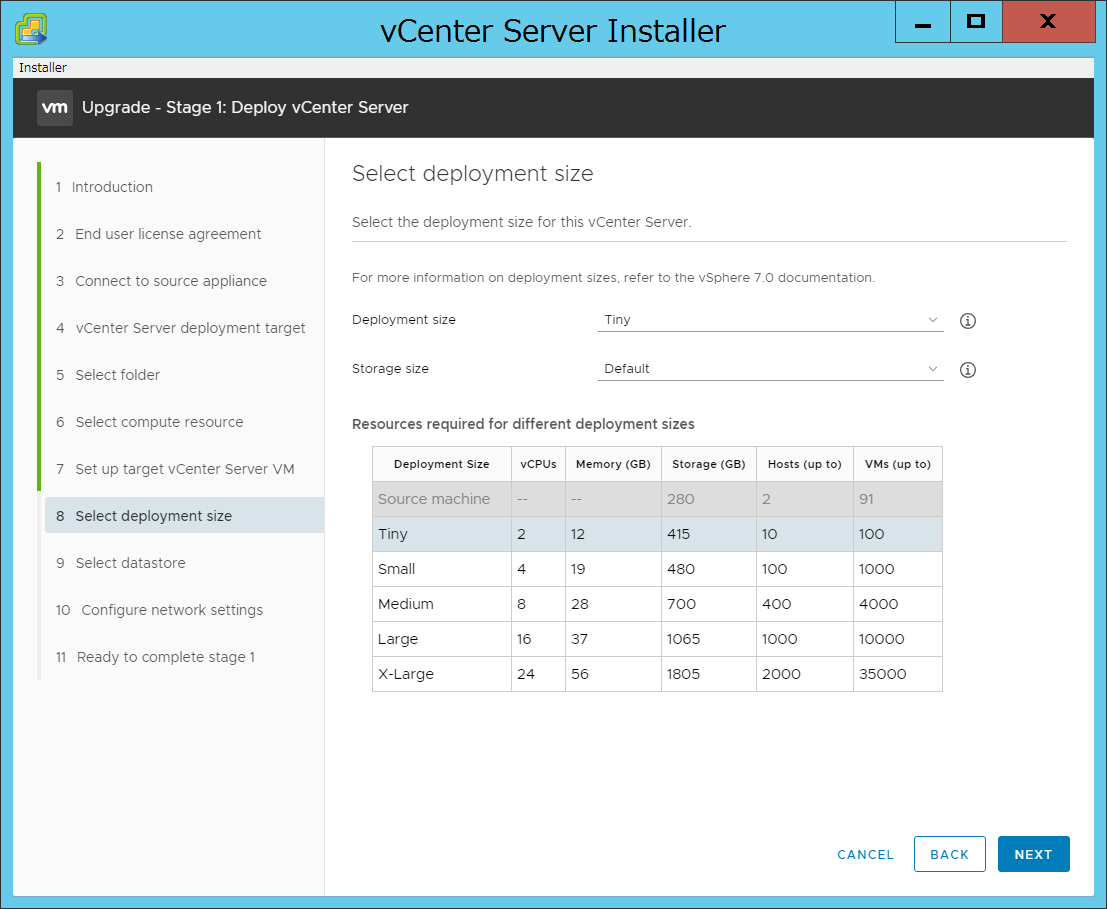Maximize the installer window
1107x909 pixels.
click(x=976, y=22)
